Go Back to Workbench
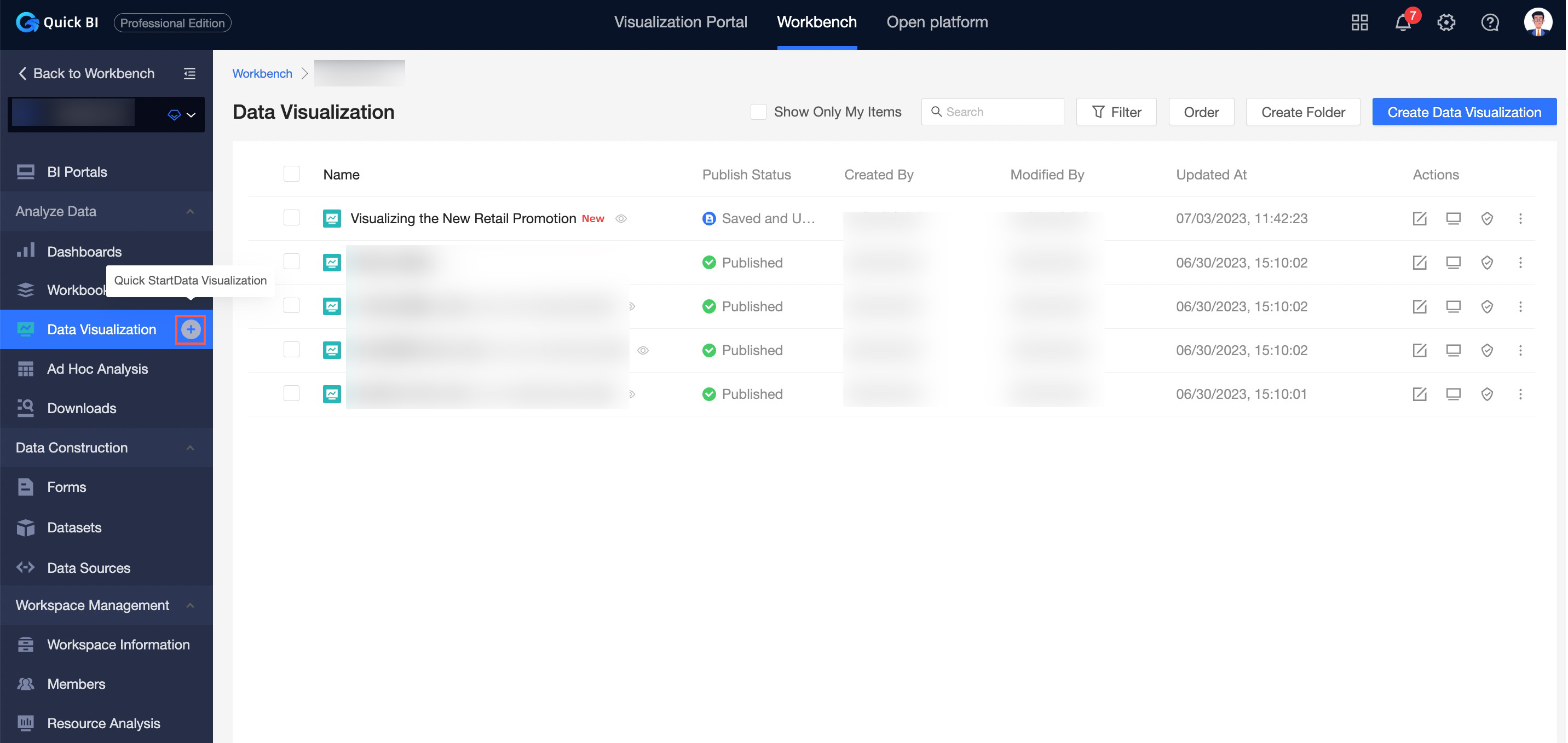 click(87, 74)
